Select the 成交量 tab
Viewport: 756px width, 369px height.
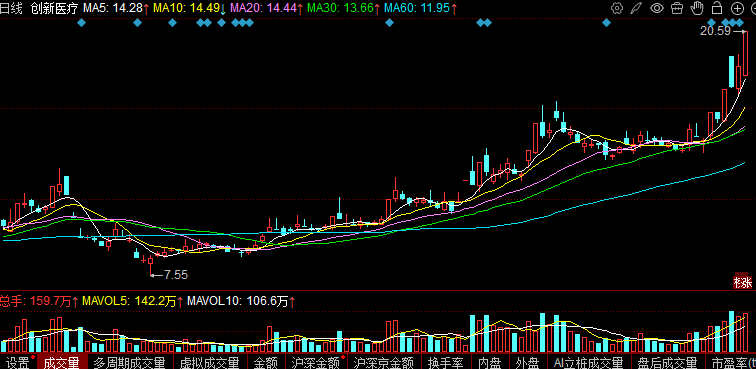pos(62,362)
